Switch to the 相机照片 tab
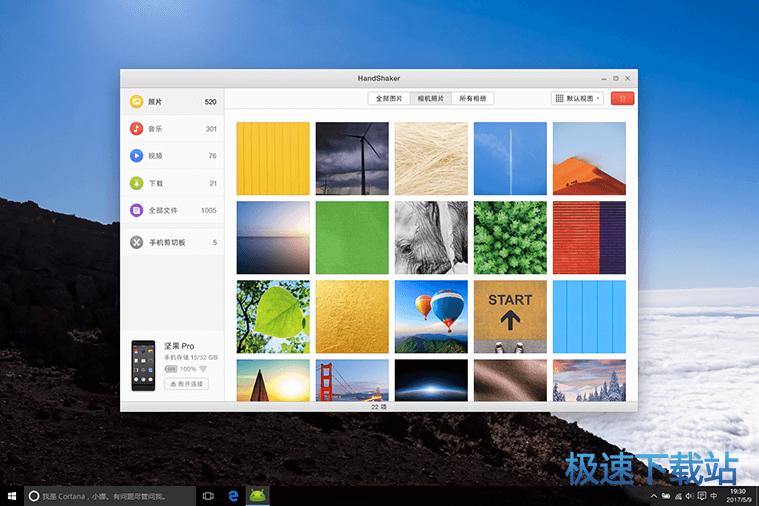The image size is (759, 506). [432, 98]
